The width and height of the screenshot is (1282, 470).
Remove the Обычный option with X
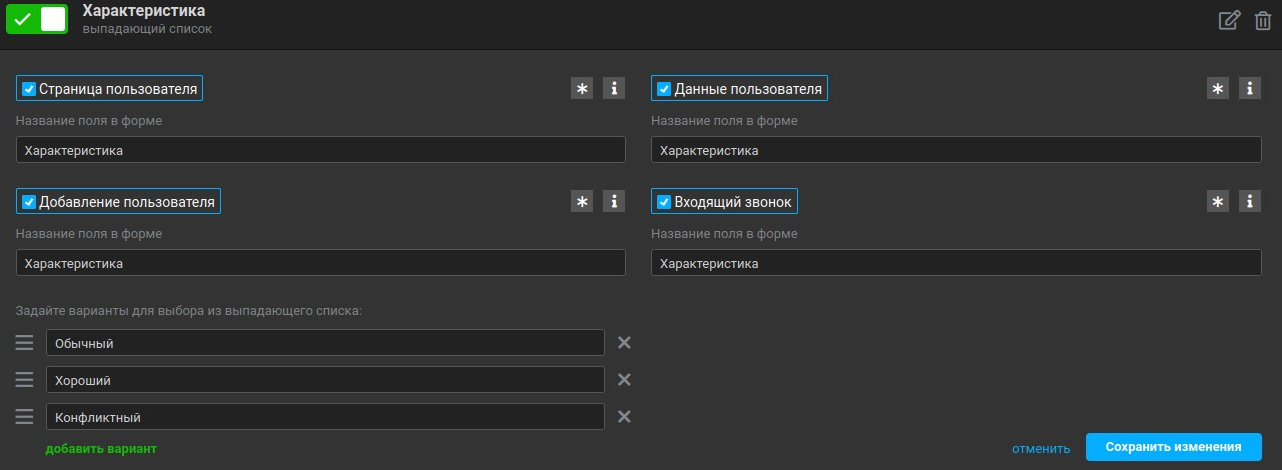coord(624,343)
